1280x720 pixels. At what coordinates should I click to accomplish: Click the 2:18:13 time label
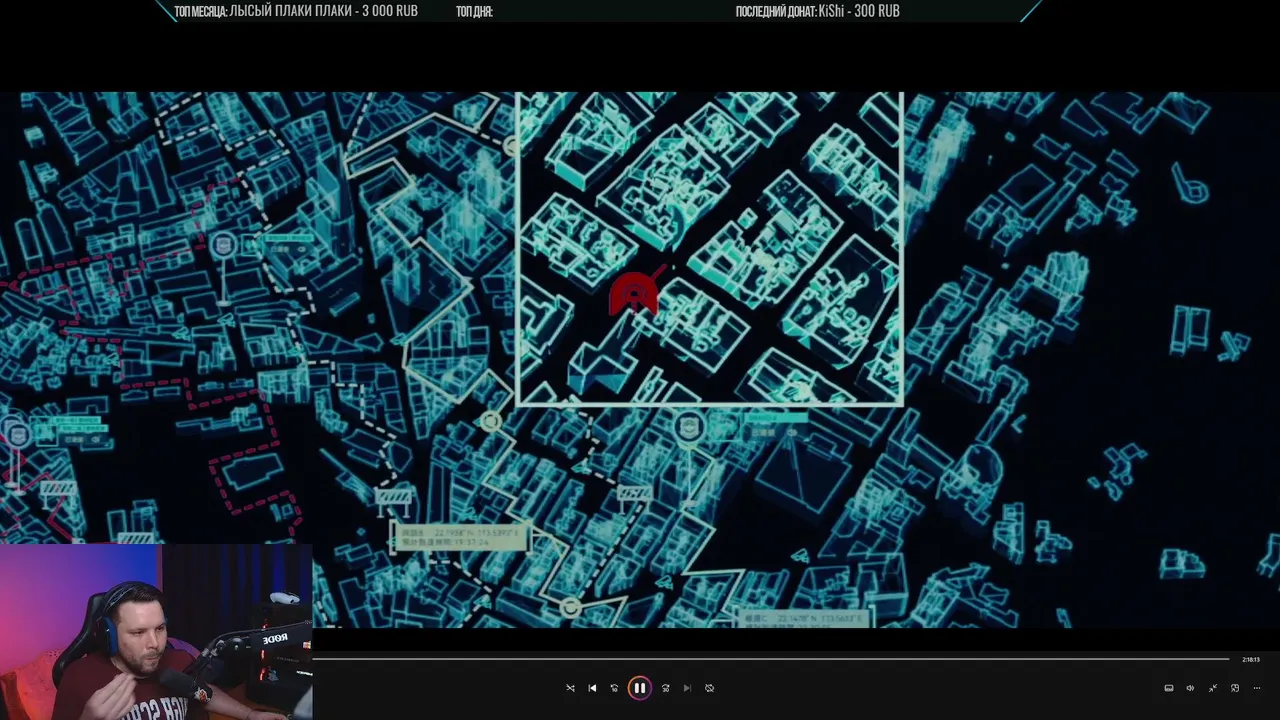click(1250, 660)
